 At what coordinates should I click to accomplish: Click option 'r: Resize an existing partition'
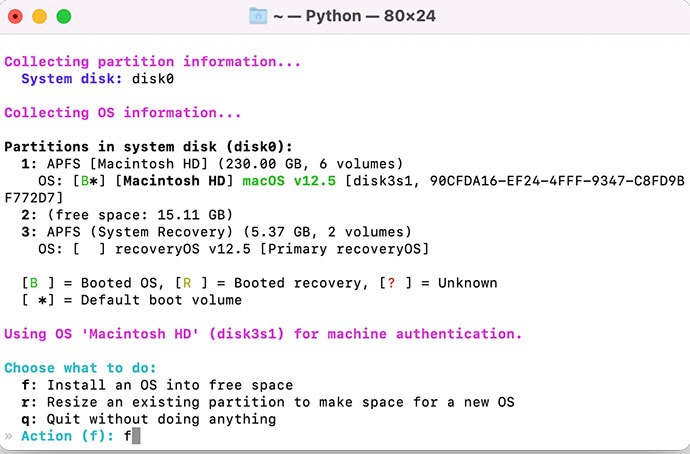[268, 402]
